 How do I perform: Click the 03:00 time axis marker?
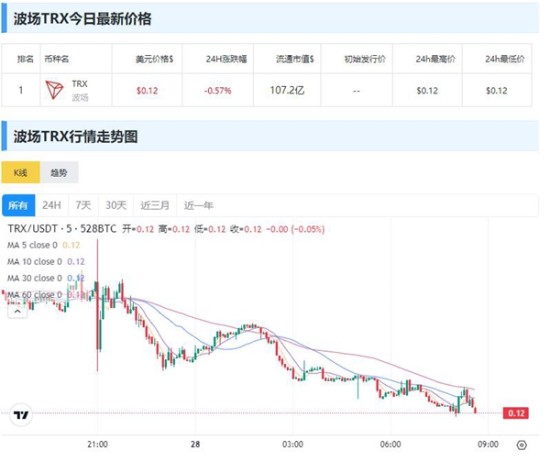pyautogui.click(x=293, y=445)
